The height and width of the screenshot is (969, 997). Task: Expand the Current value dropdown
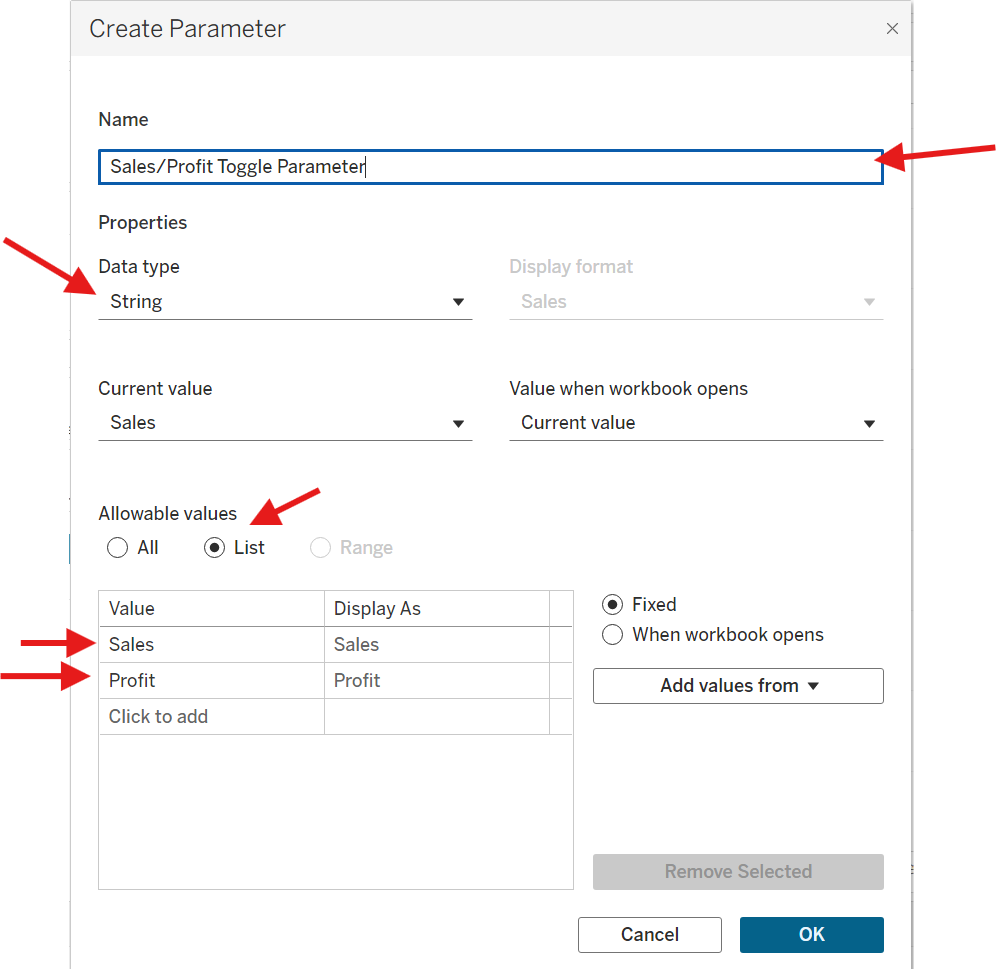click(x=285, y=423)
